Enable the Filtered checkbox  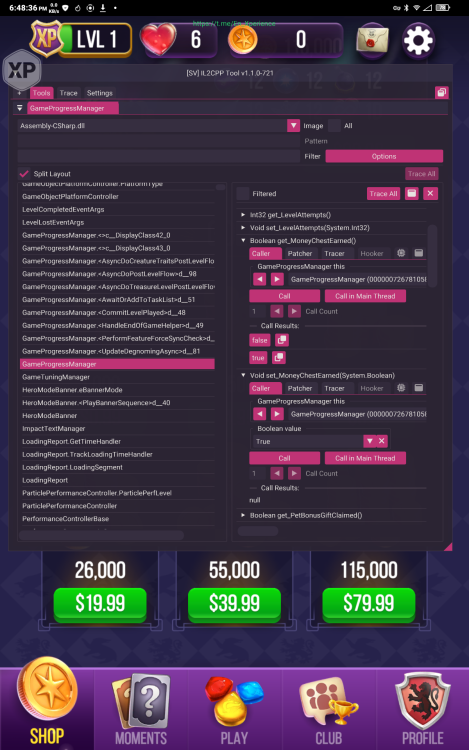pos(243,194)
